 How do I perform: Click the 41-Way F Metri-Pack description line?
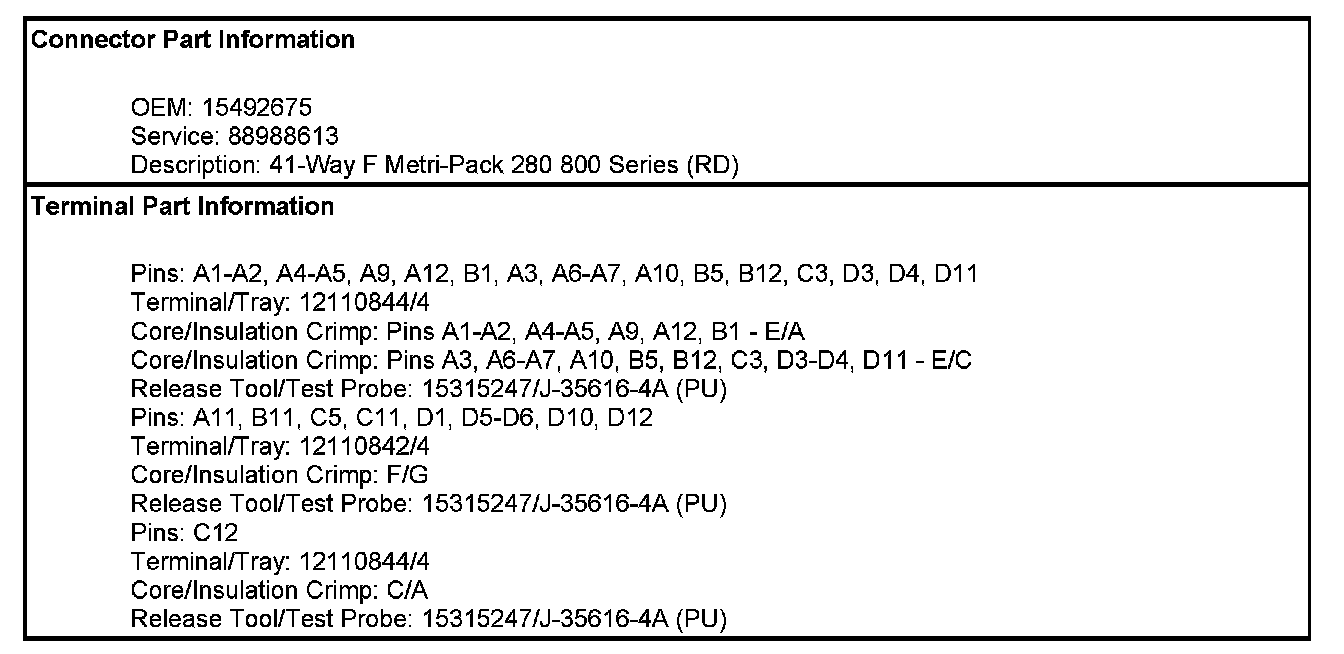tap(434, 165)
